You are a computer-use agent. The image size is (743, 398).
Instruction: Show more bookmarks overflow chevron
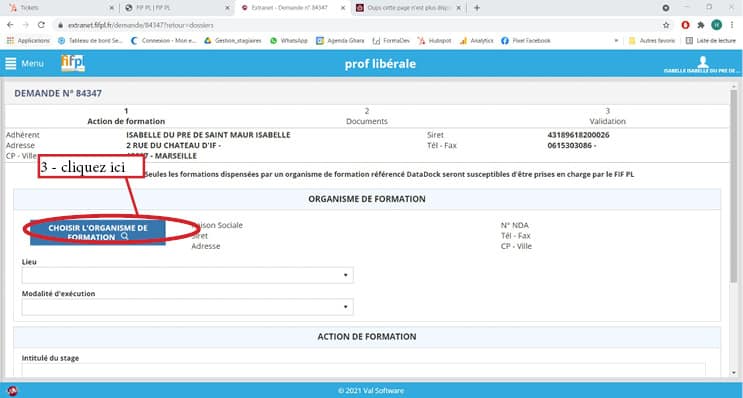(616, 41)
